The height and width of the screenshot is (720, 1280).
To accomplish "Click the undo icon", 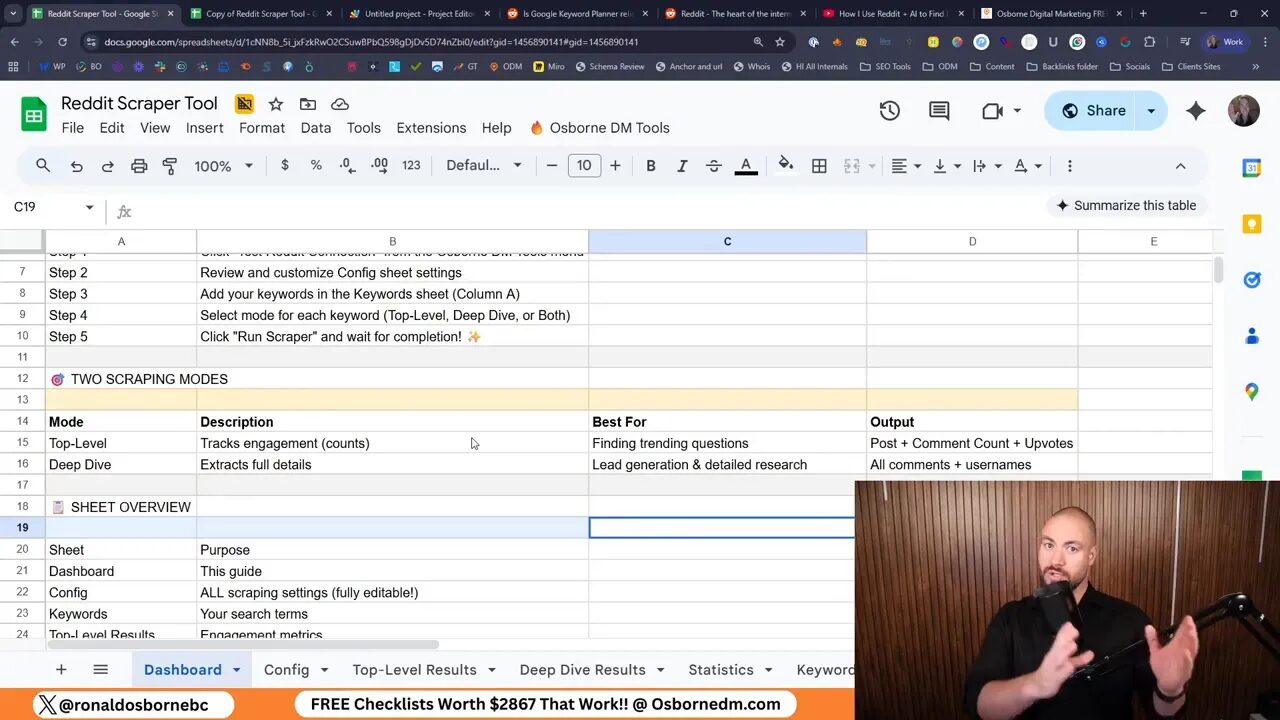I will pos(76,165).
